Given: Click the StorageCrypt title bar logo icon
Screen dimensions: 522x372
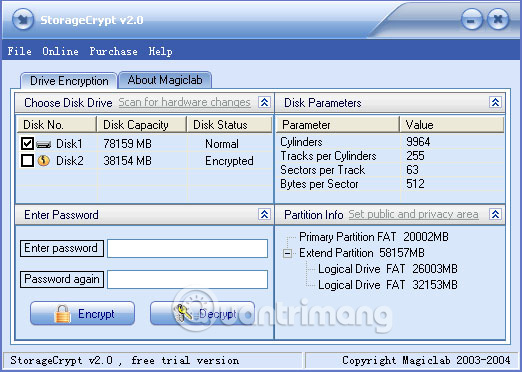Looking at the screenshot, I should 23,19.
